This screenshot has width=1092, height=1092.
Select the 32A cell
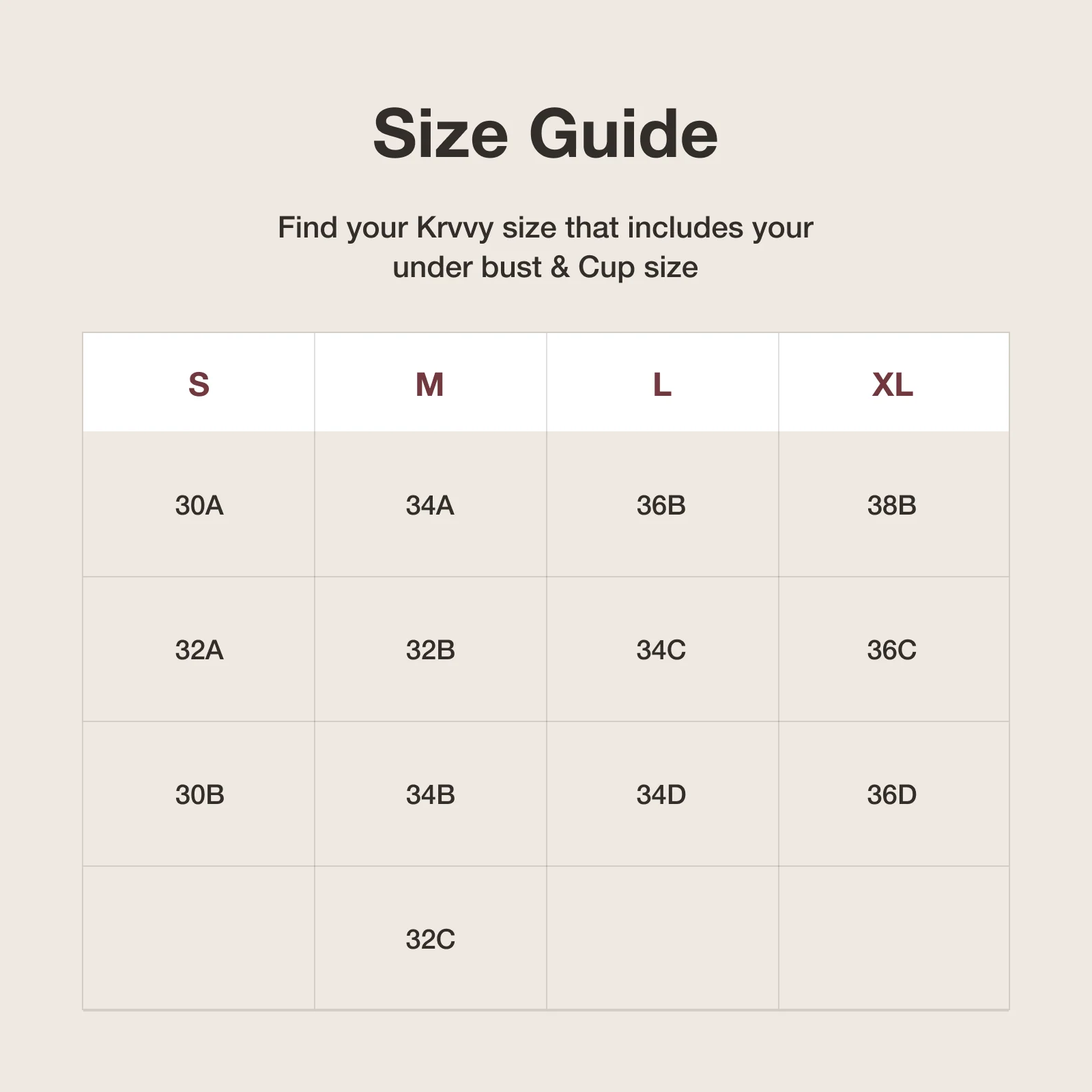199,650
